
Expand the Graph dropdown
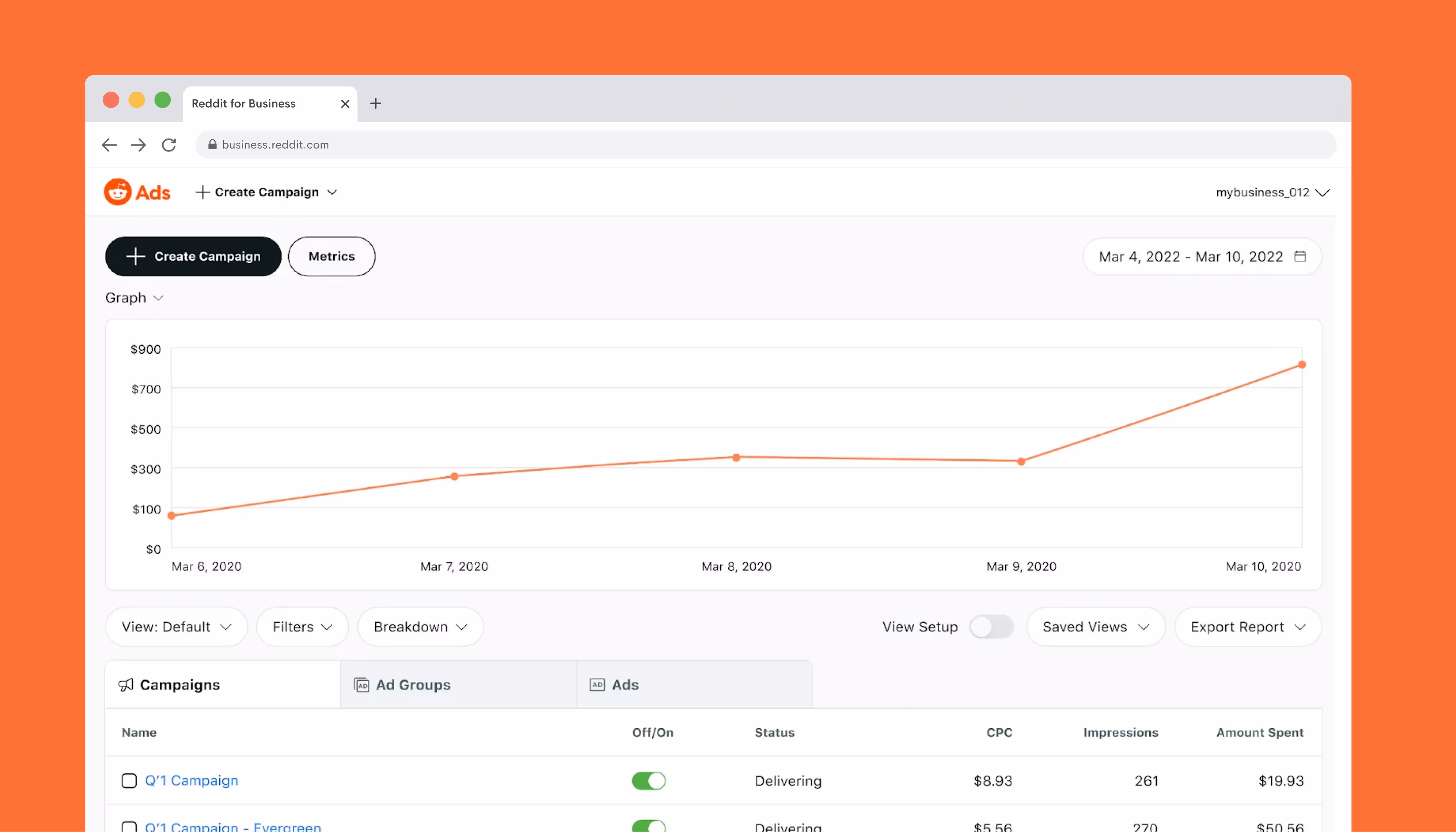click(134, 298)
